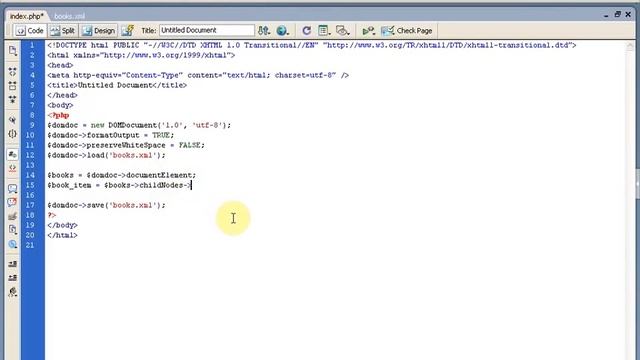The width and height of the screenshot is (640, 360).
Task: Switch to Code view
Action: pyautogui.click(x=30, y=31)
